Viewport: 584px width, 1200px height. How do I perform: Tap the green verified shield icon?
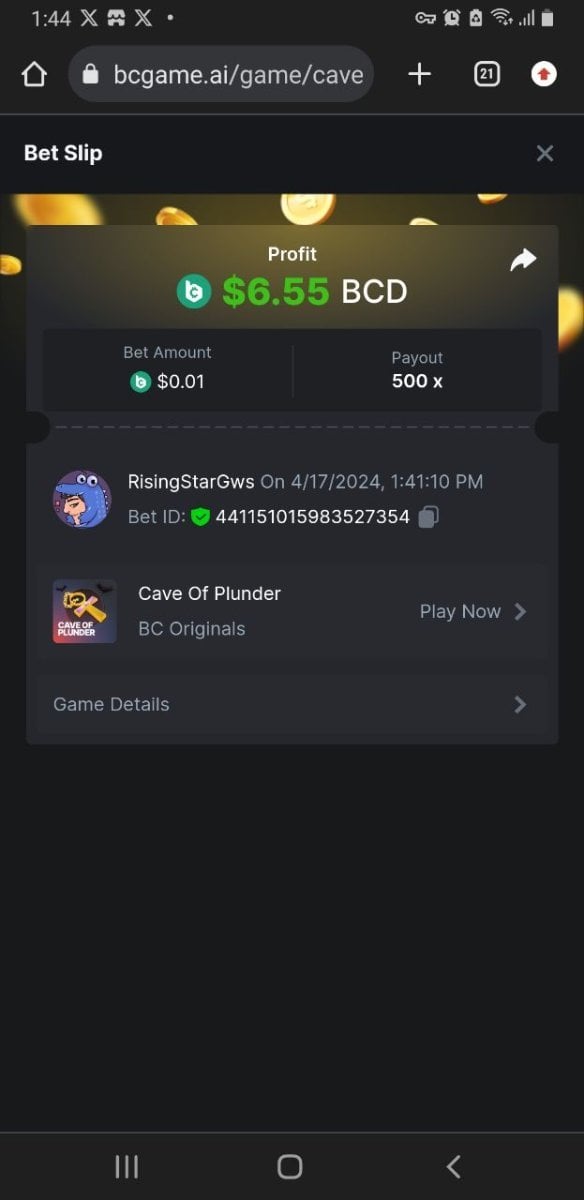pos(200,517)
